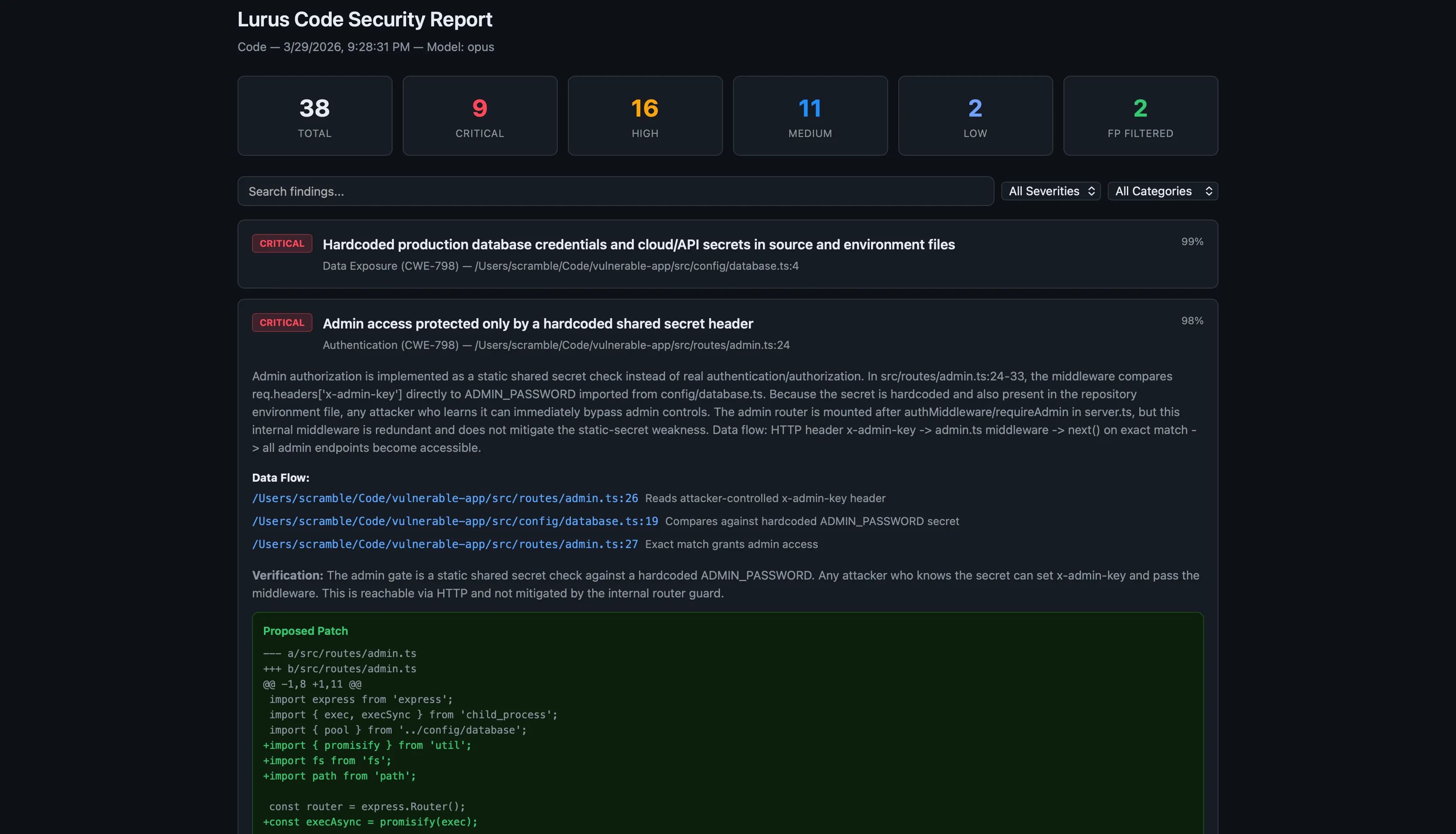The height and width of the screenshot is (834, 1456).
Task: Click the 99% confidence score
Action: pyautogui.click(x=1192, y=241)
